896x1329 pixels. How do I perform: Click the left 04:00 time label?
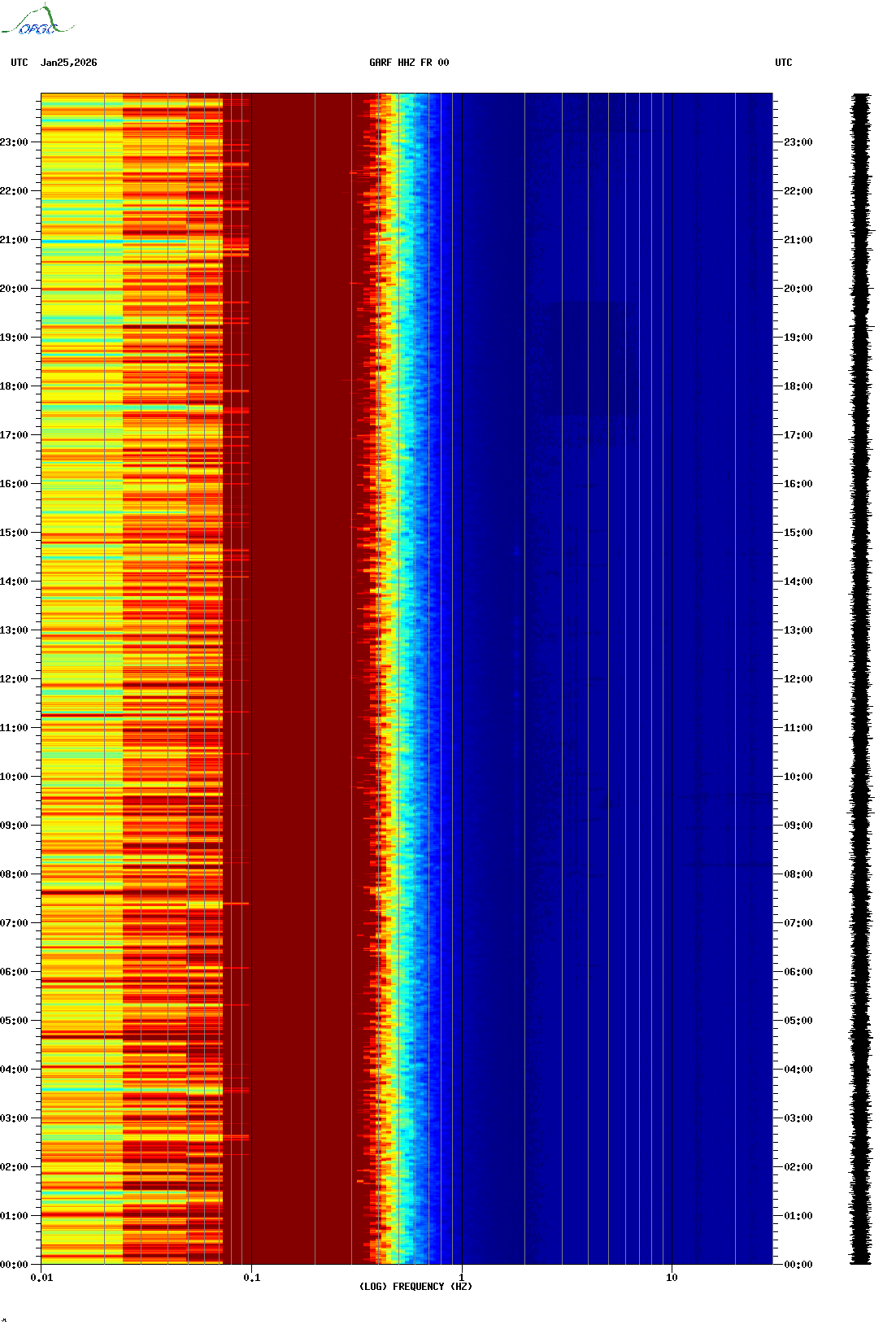14,1070
